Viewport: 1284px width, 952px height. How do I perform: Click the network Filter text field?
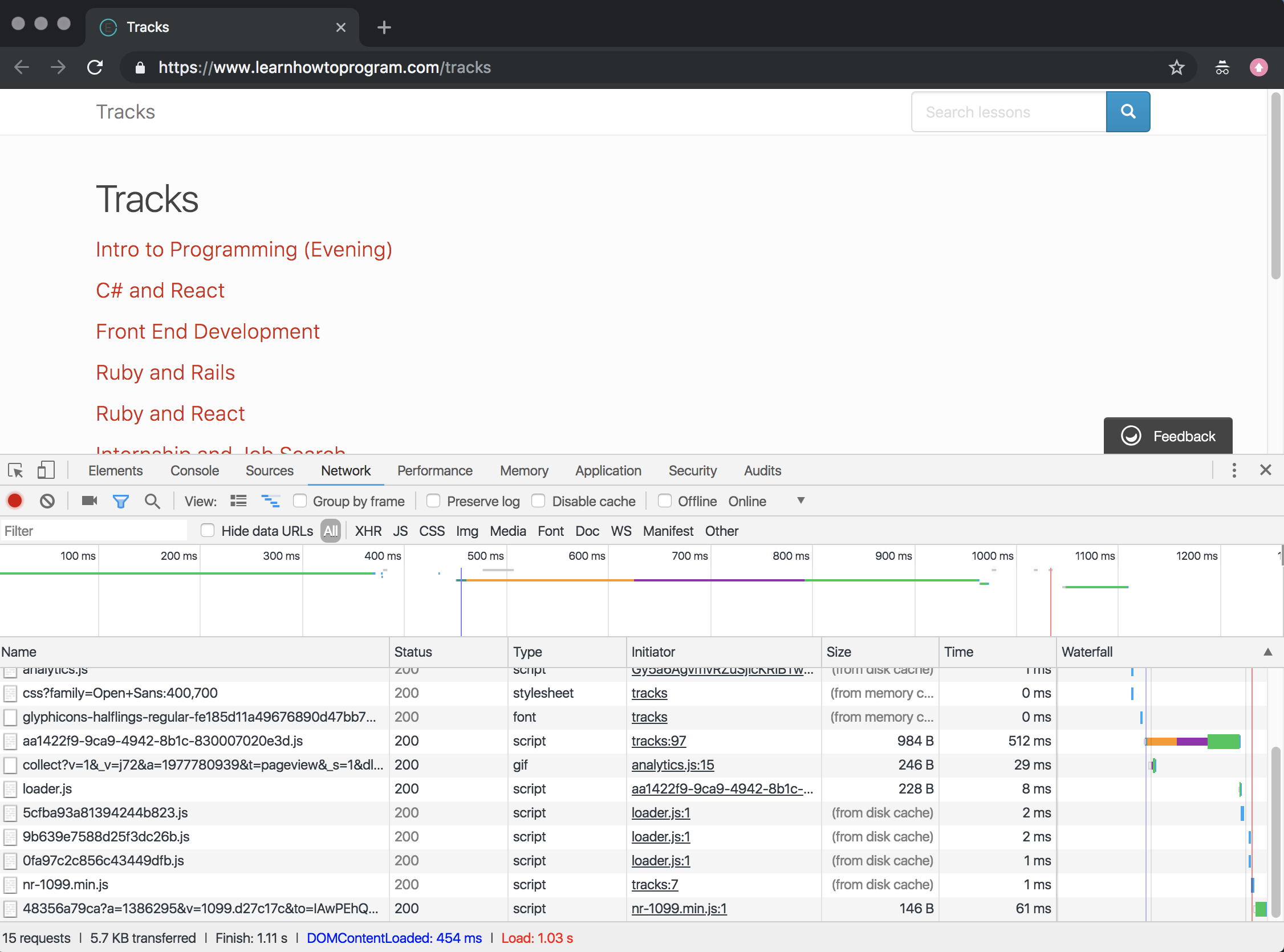(94, 531)
